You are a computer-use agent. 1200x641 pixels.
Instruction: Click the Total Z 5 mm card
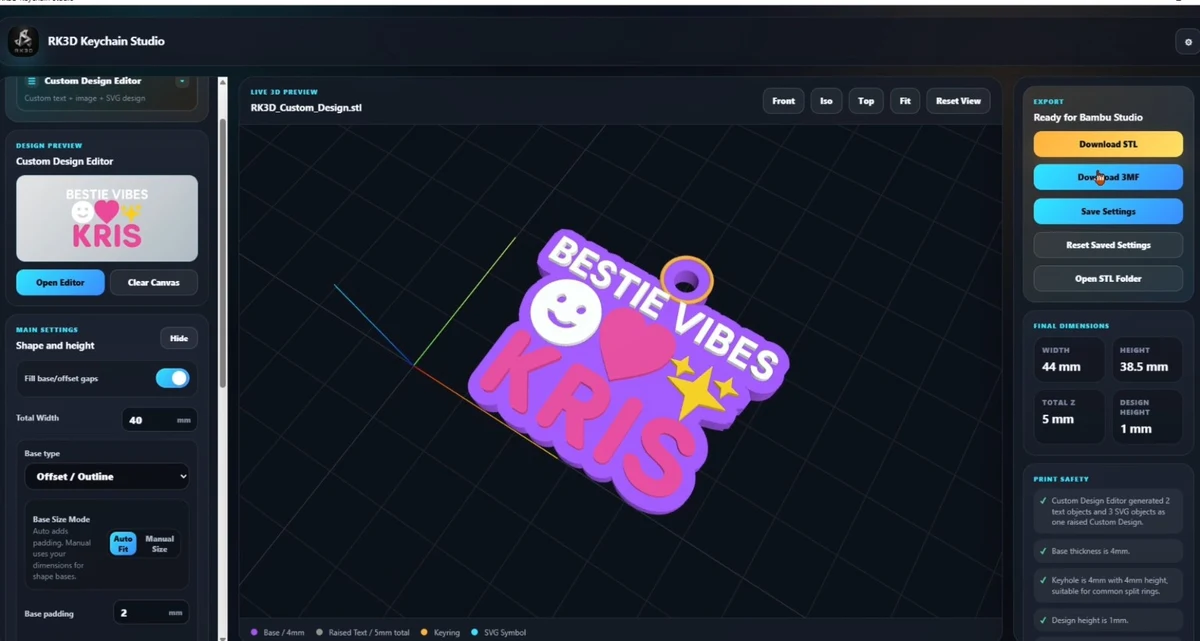(1069, 416)
